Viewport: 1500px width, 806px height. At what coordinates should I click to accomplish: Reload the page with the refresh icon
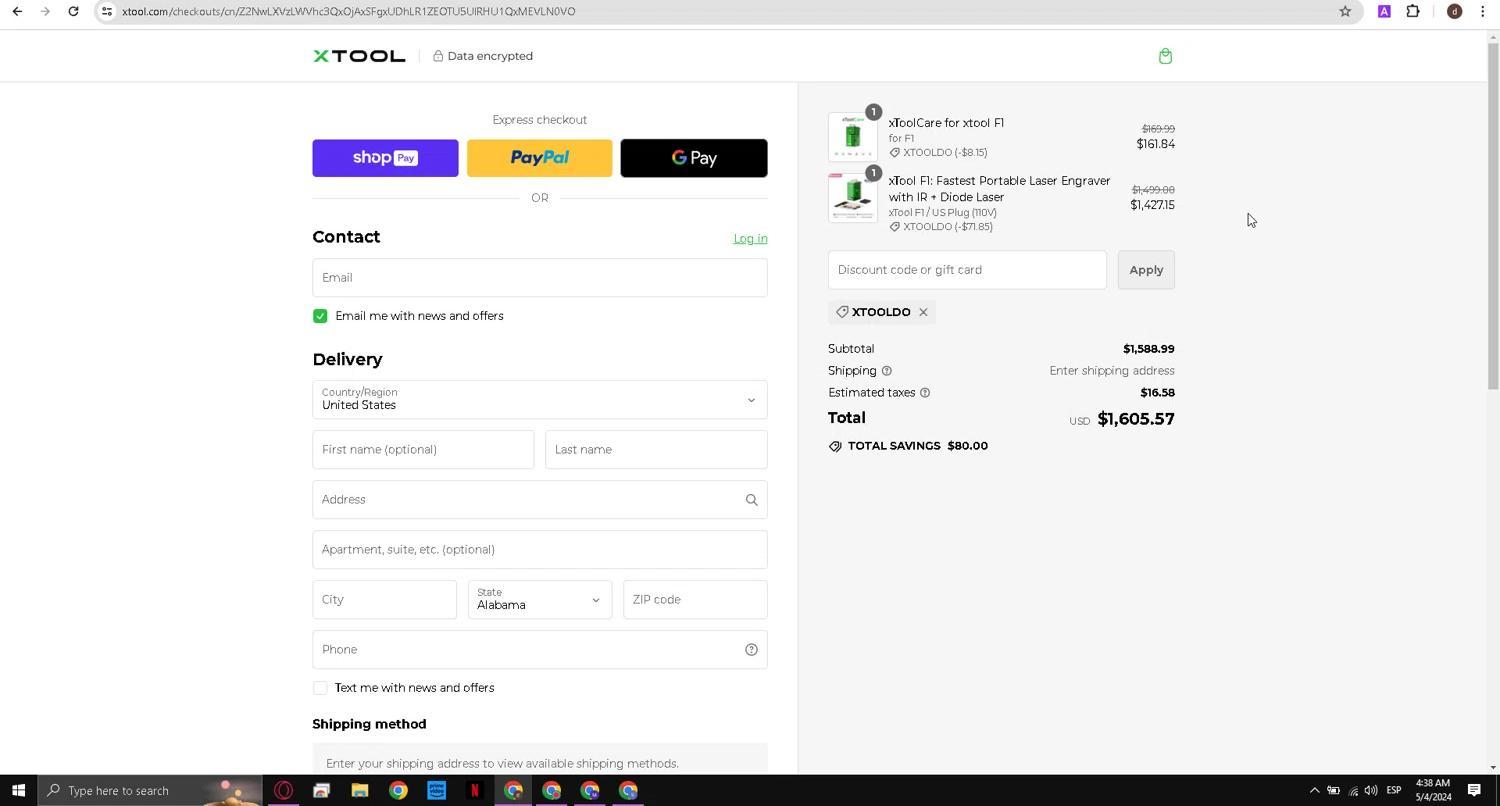click(73, 11)
